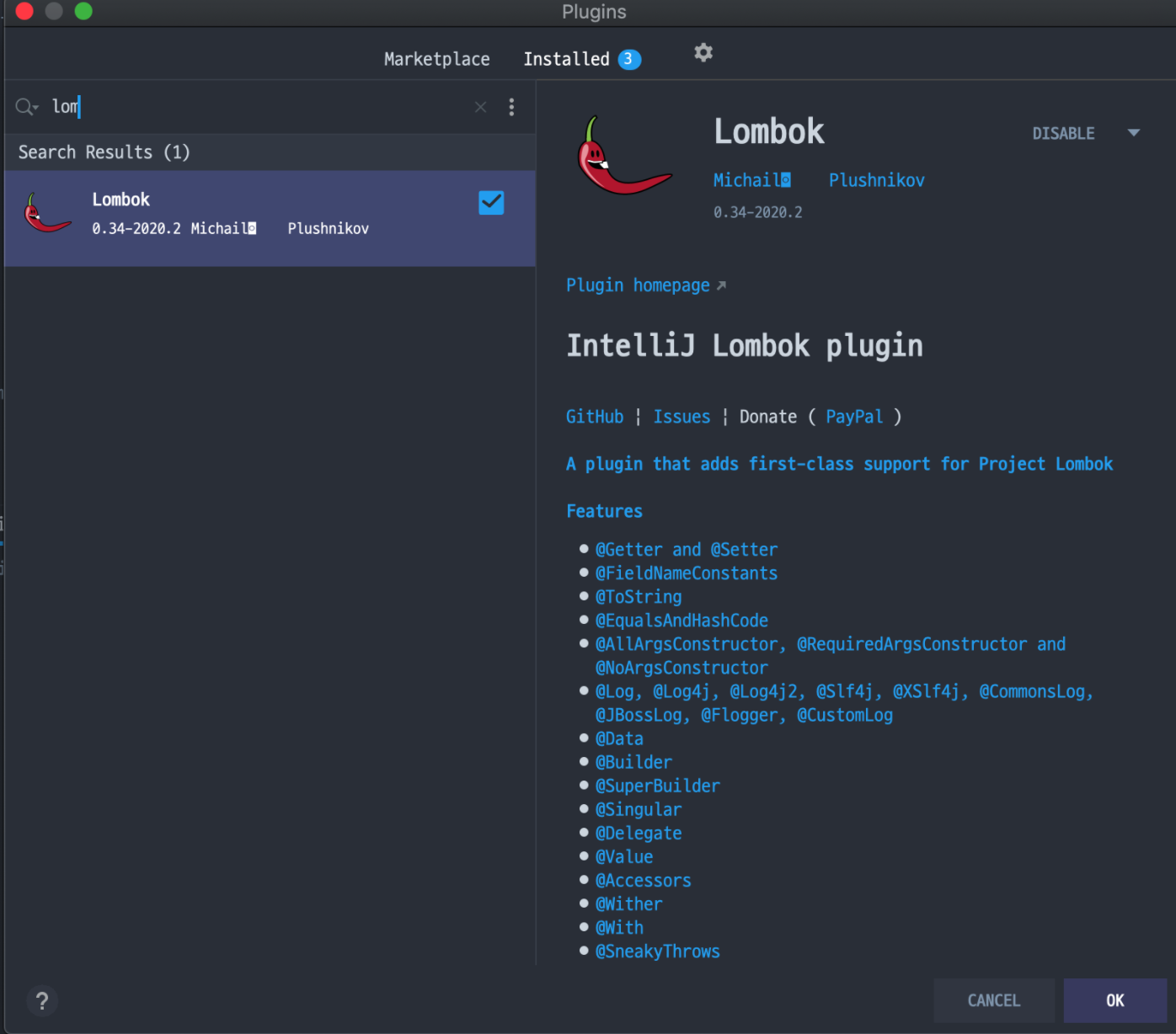Click the macOS green maximize window button

83,11
